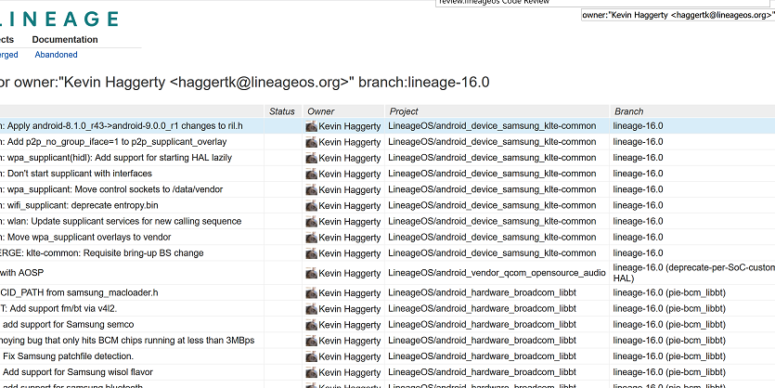Open the Documentation menu
Viewport: 775px width, 388px height.
point(65,40)
